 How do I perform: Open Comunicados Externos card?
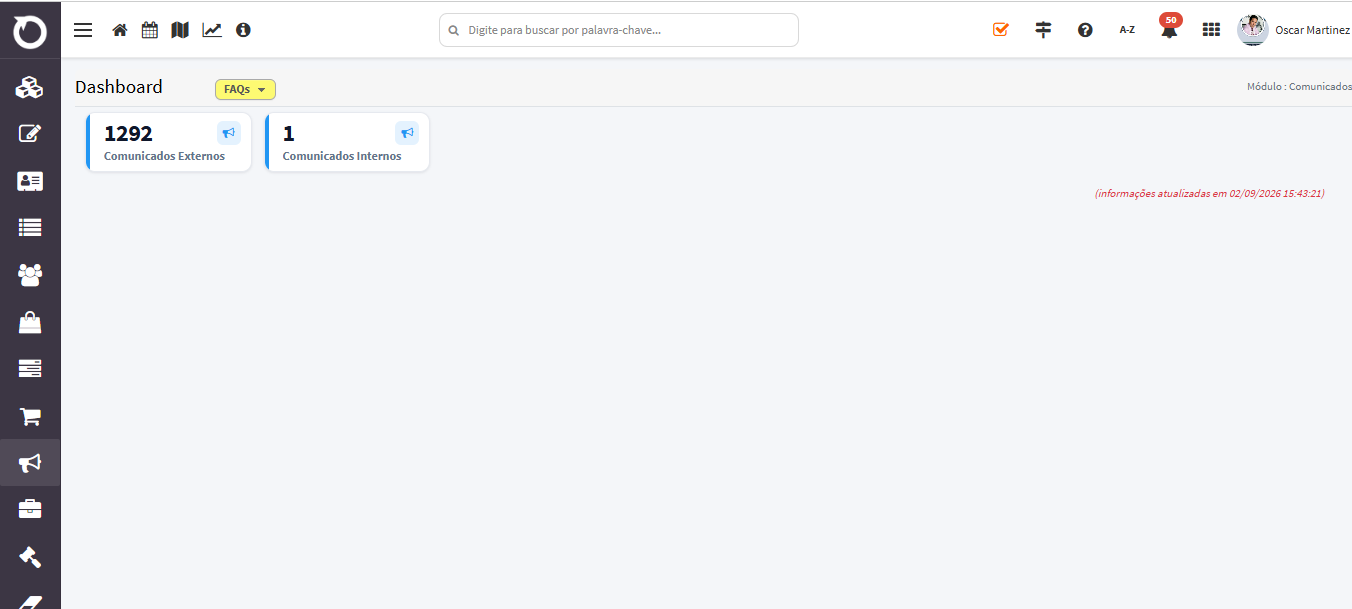coord(169,142)
